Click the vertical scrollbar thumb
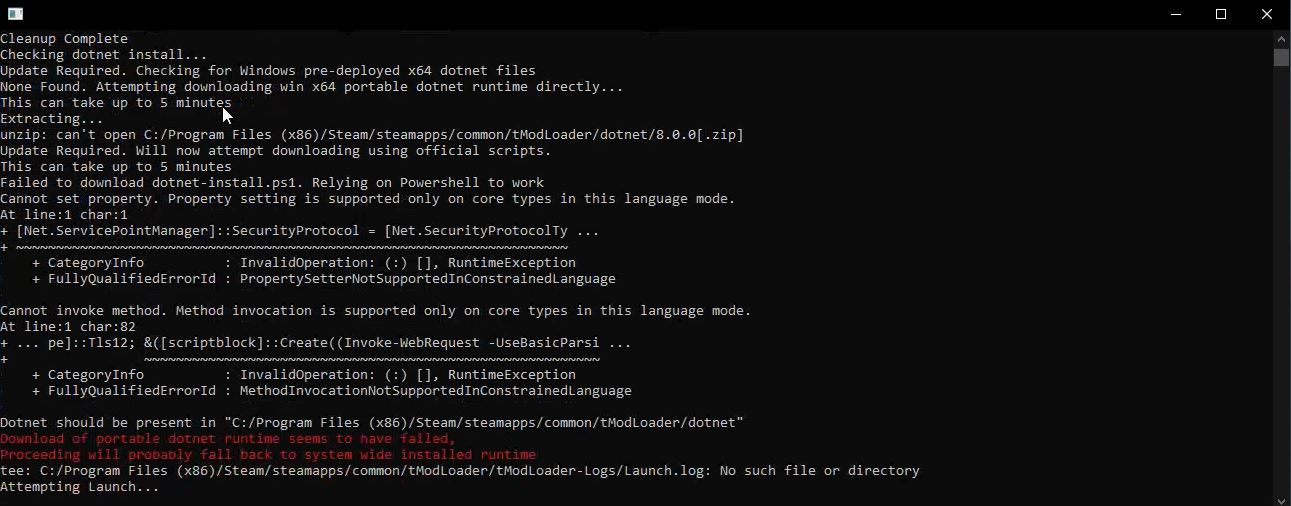 (x=1281, y=57)
